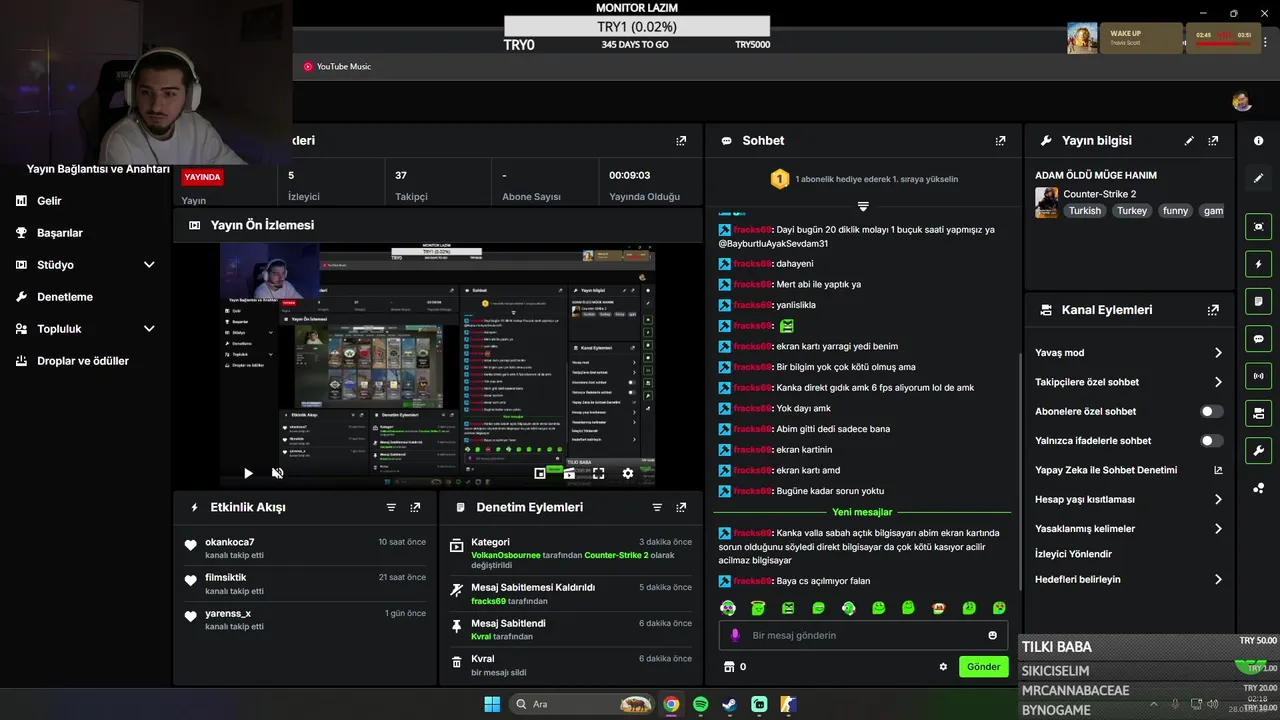
Task: Pop out the Yayın bilgisi panel
Action: (x=1213, y=141)
